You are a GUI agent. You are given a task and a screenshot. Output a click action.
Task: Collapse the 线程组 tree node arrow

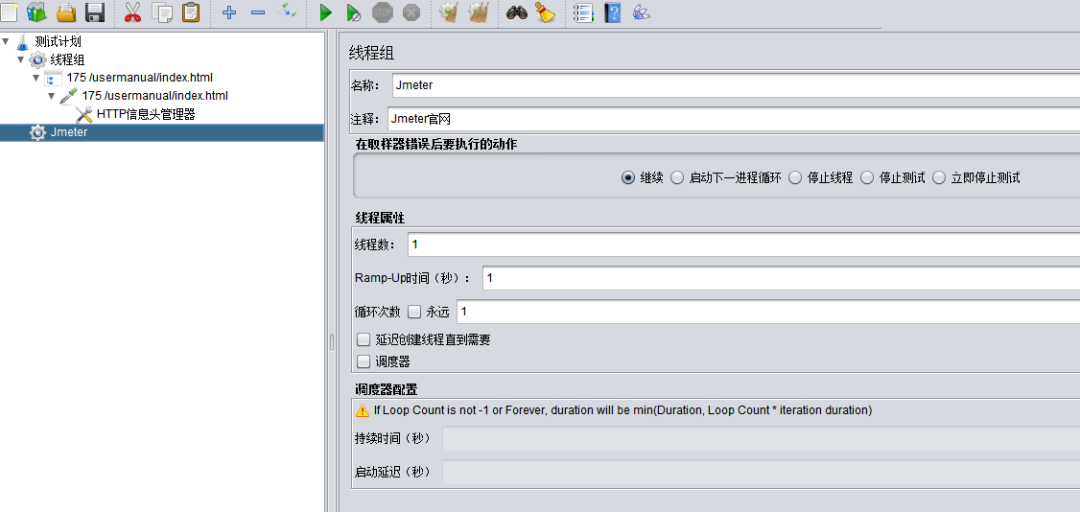click(x=21, y=59)
